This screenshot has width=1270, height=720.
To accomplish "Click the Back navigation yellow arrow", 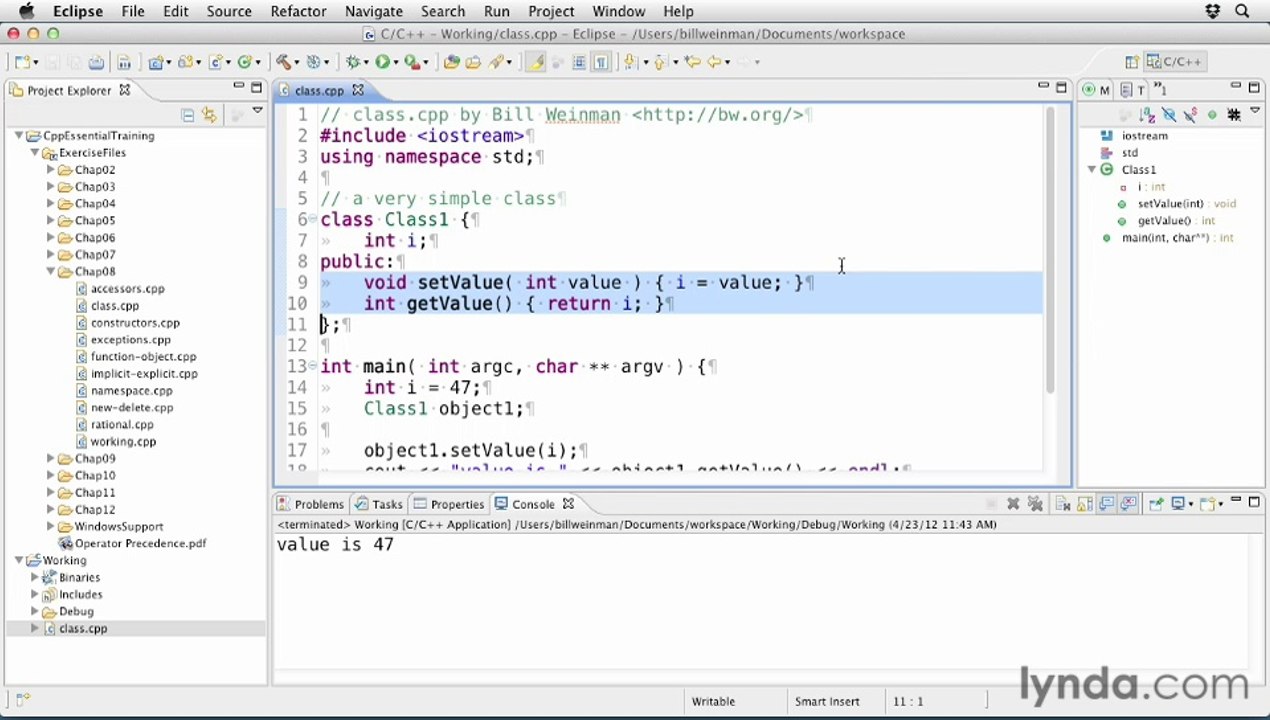I will (x=714, y=62).
